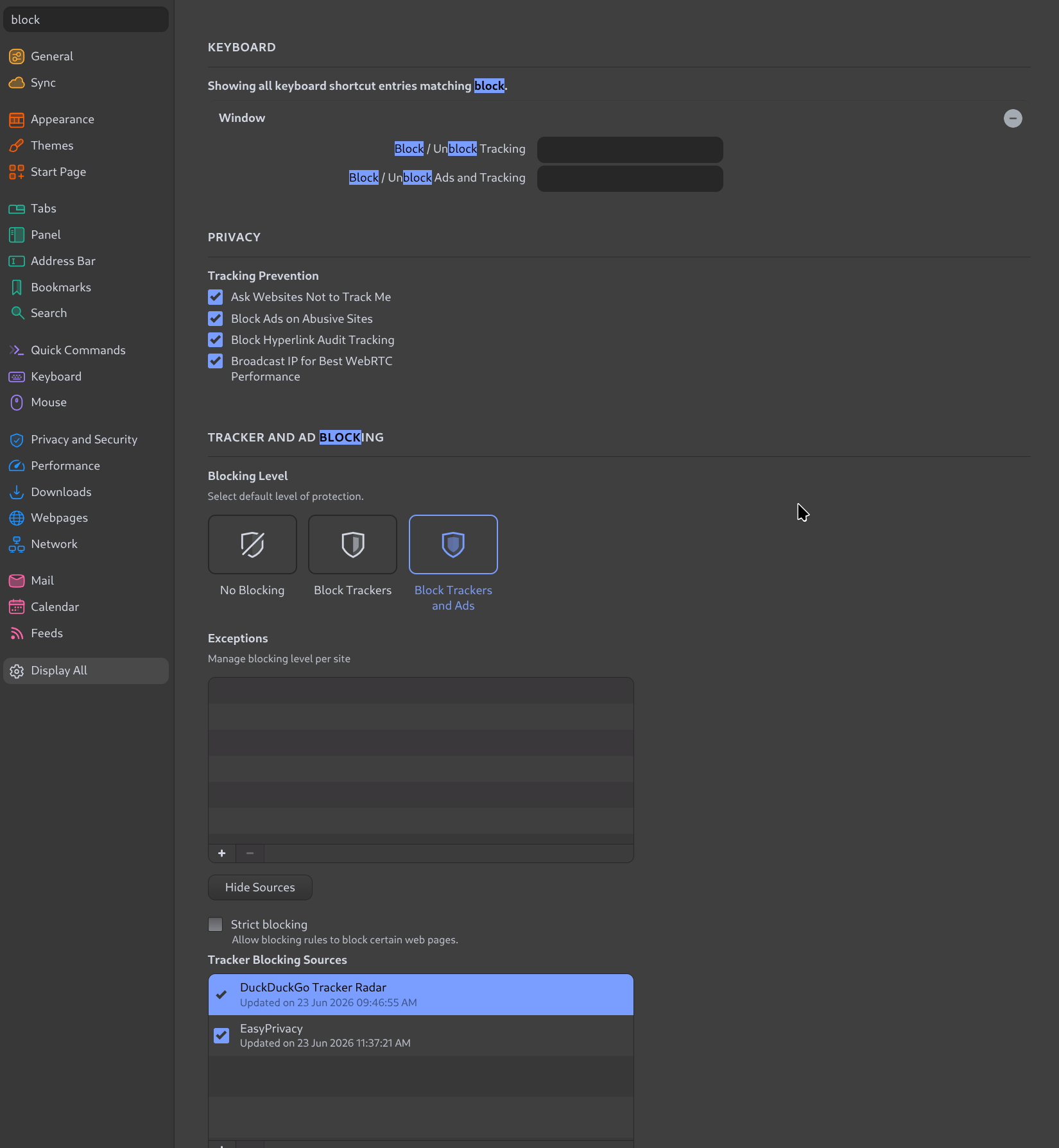1059x1148 pixels.
Task: Select Display All in the sidebar
Action: (x=85, y=671)
